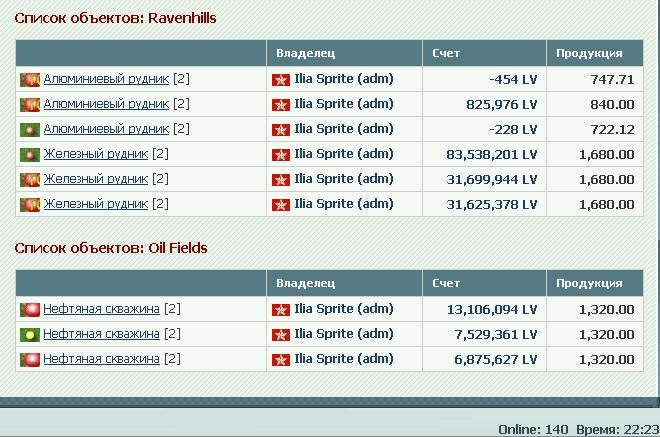
Task: Click the red star icon in the 825,976 LV row
Action: pyautogui.click(x=281, y=105)
